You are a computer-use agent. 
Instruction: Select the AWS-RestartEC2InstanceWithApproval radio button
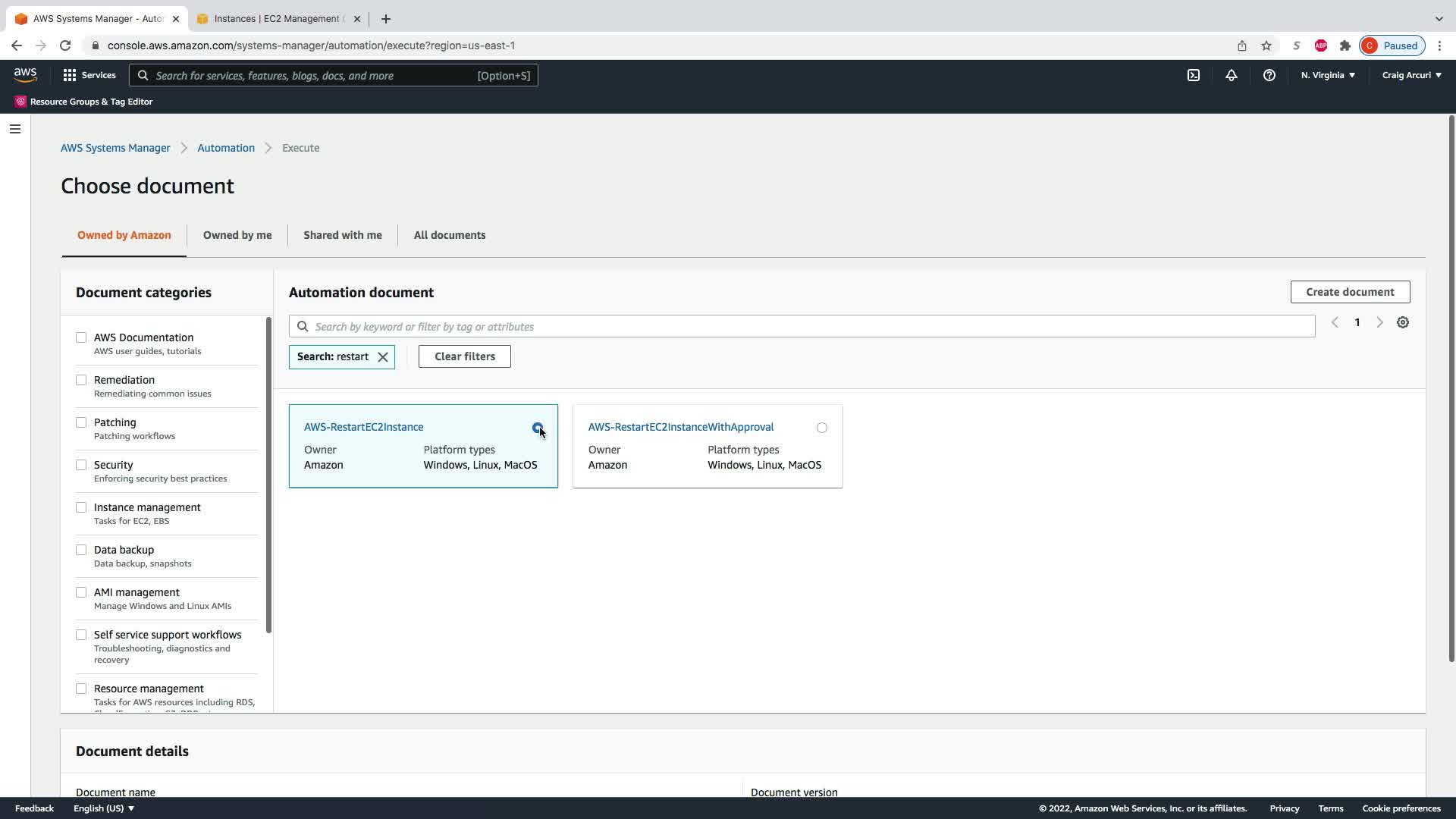[x=821, y=428]
